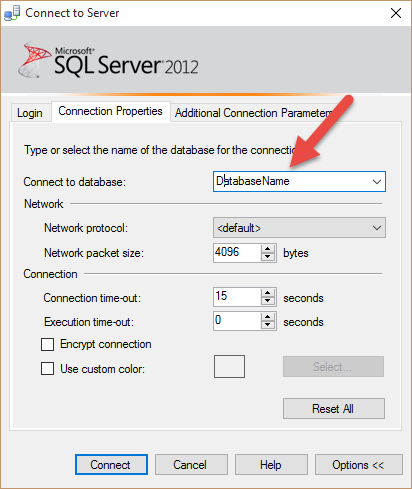
Task: Increase execution time-out with up arrow
Action: point(268,317)
